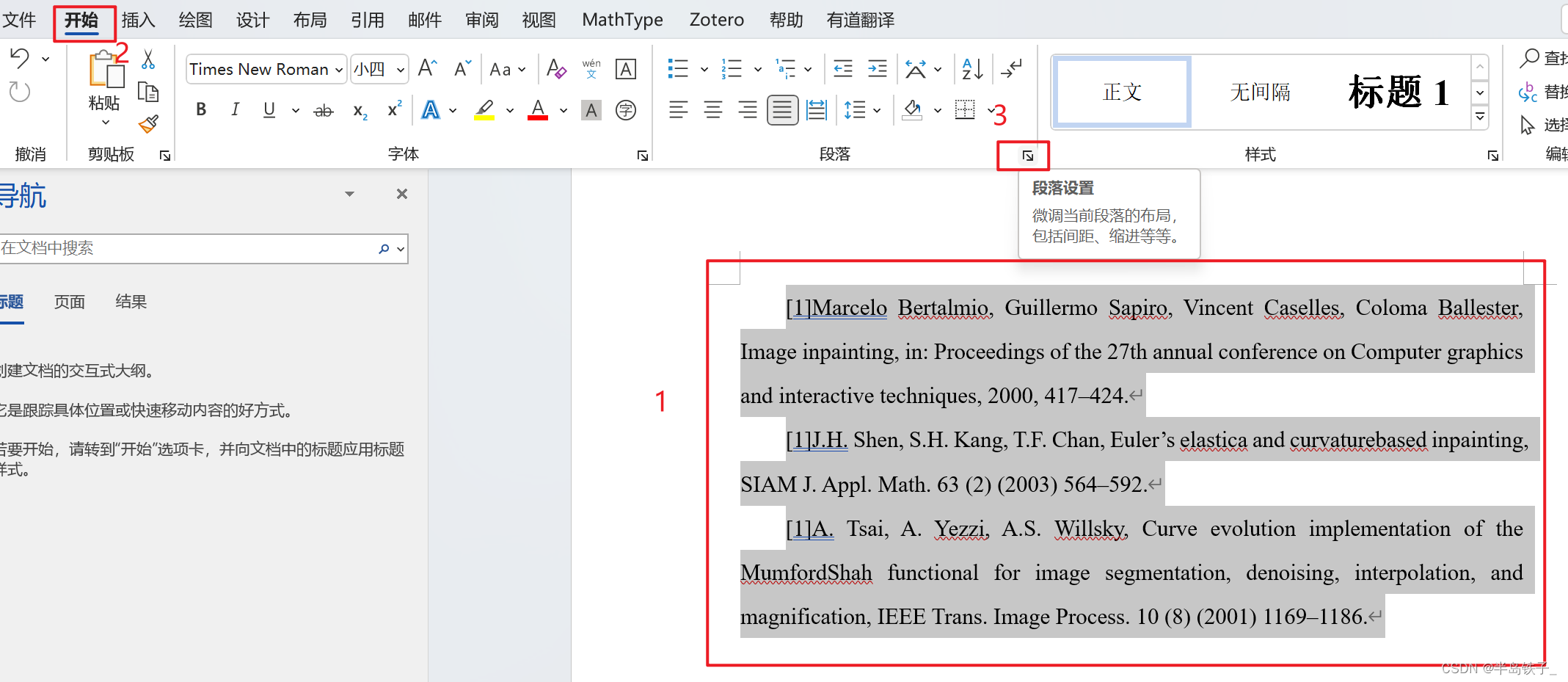Screen dimensions: 1568x682
Task: Toggle Subscript formatting
Action: (x=360, y=111)
